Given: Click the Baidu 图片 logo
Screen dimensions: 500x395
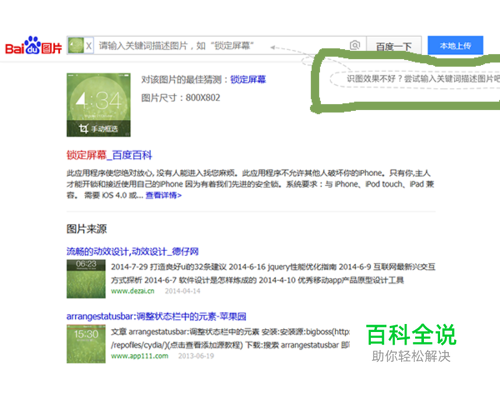Looking at the screenshot, I should tap(33, 46).
